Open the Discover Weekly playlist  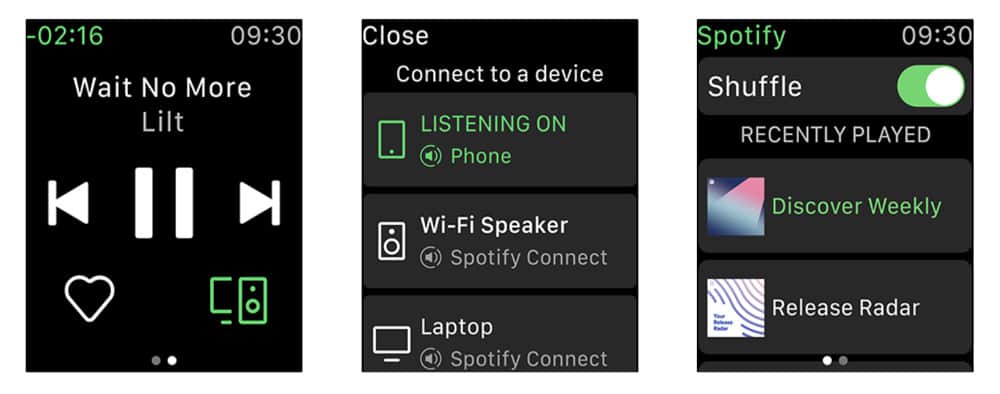tap(835, 206)
